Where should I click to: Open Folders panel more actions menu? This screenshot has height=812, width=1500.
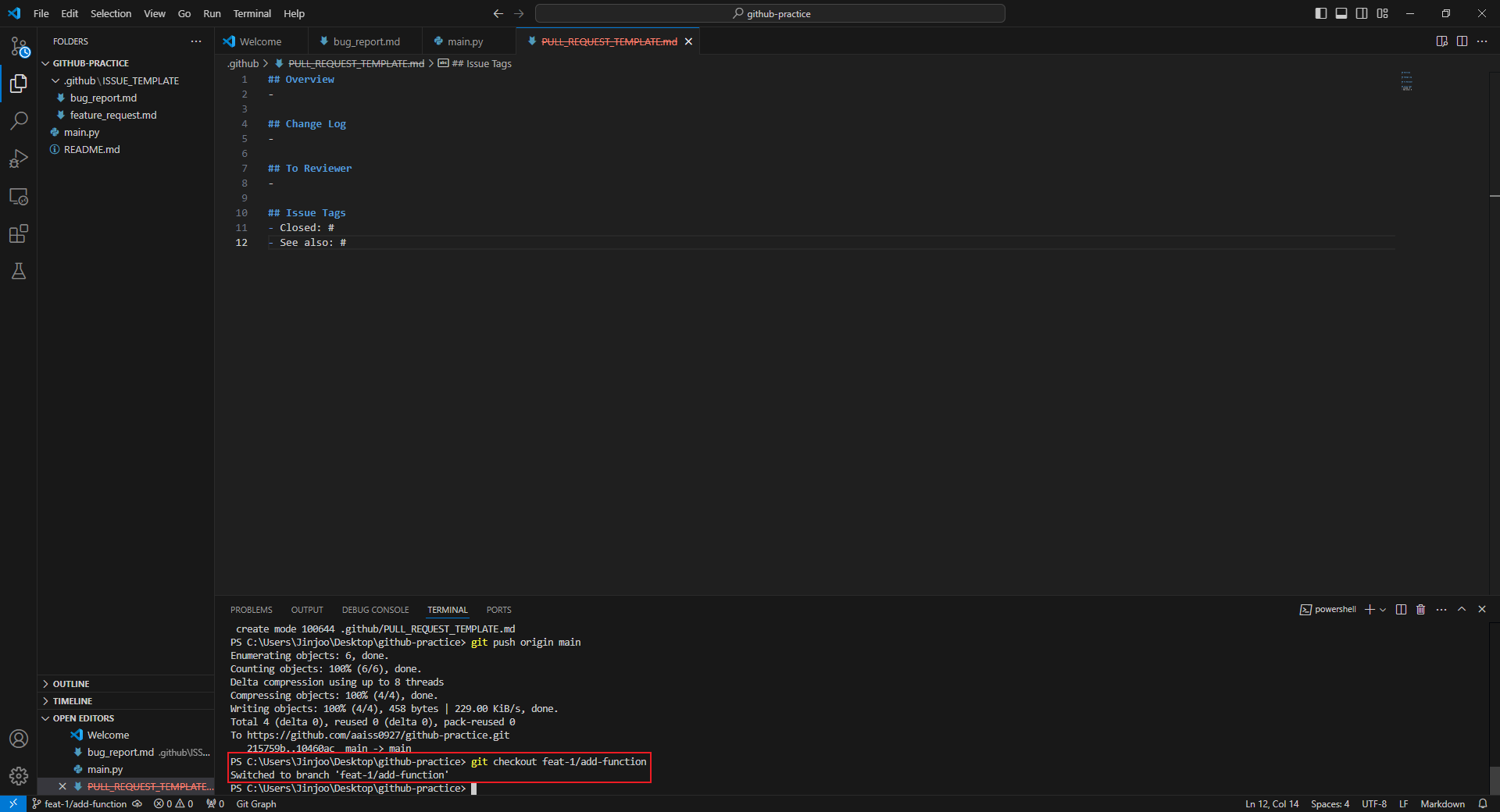[196, 41]
